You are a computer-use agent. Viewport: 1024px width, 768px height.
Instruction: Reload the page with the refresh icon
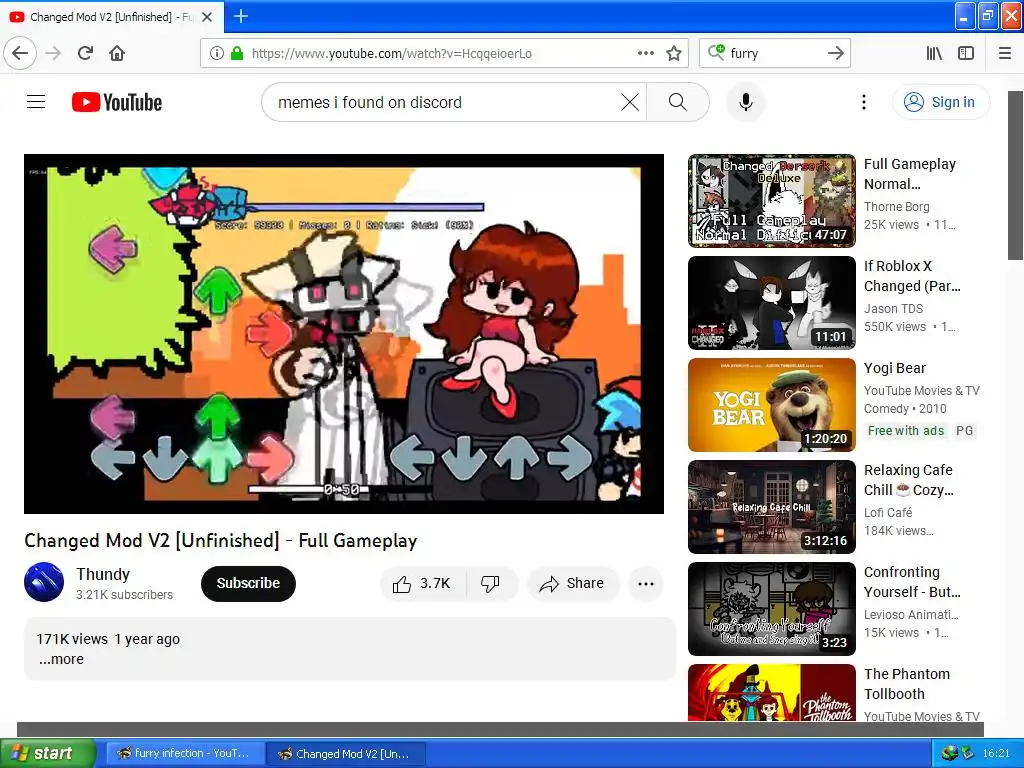[85, 53]
